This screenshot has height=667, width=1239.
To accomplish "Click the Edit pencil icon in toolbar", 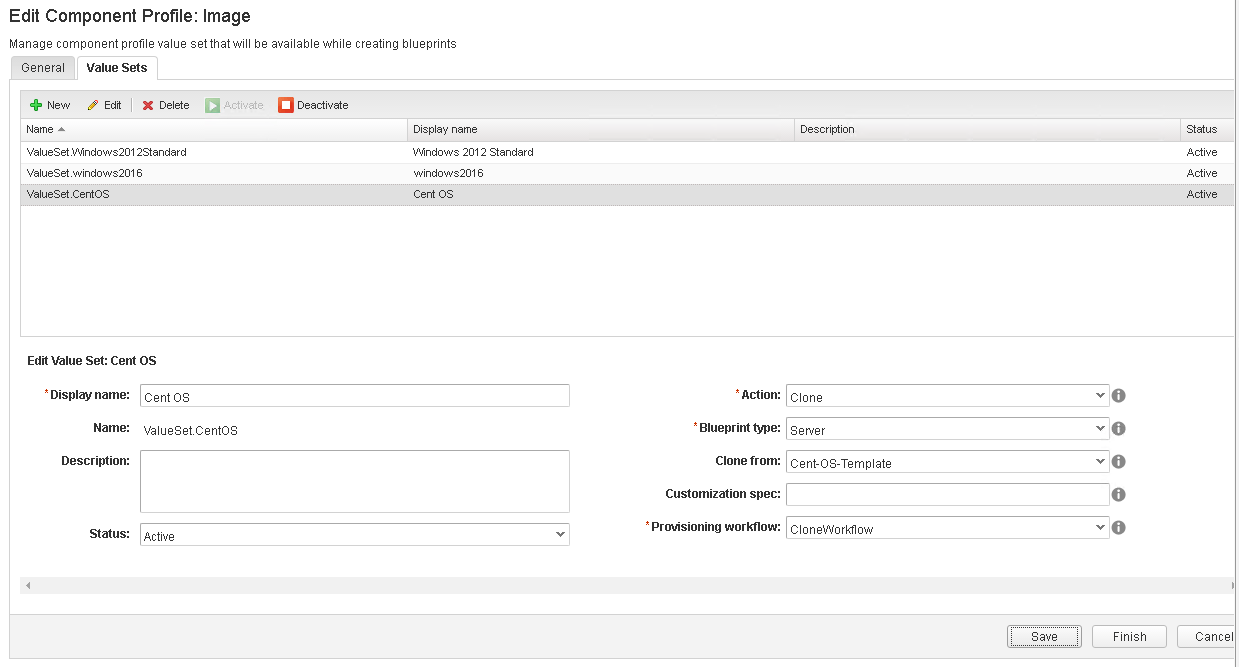I will [x=93, y=105].
